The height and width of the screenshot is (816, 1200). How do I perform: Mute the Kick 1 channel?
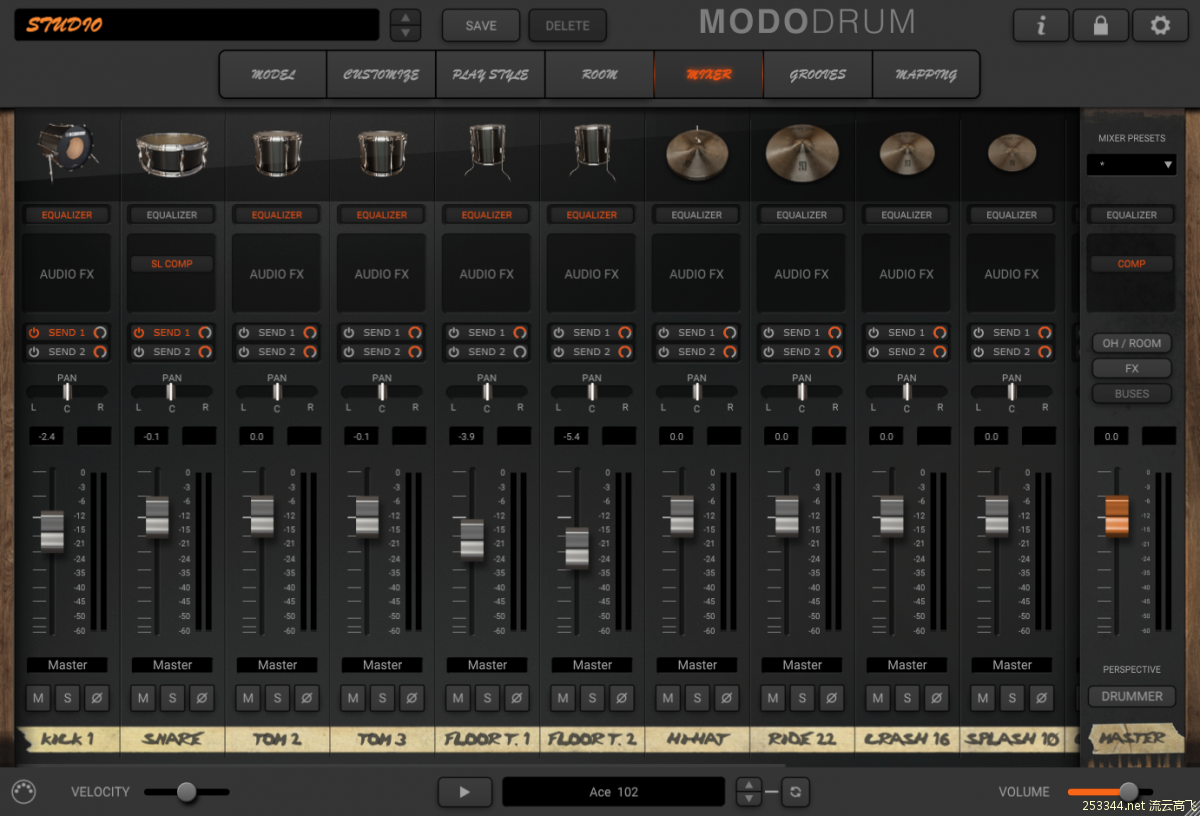[38, 698]
